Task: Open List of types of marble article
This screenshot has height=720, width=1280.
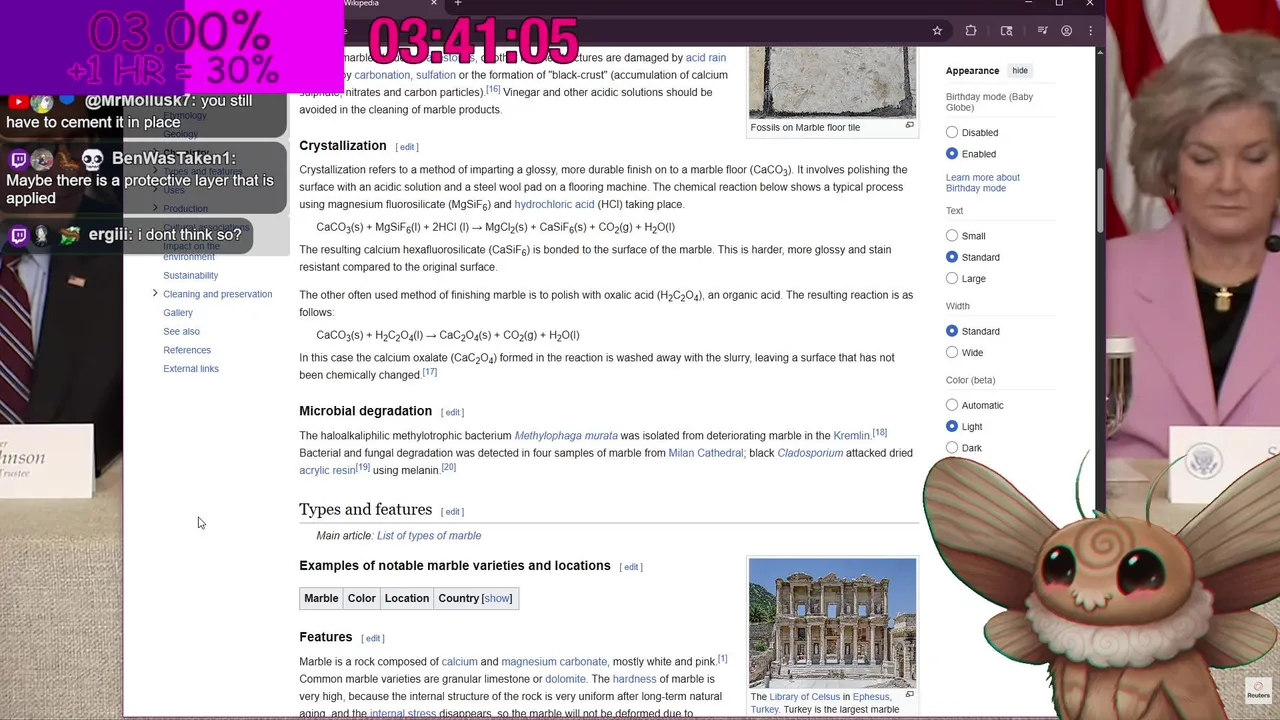Action: (428, 536)
